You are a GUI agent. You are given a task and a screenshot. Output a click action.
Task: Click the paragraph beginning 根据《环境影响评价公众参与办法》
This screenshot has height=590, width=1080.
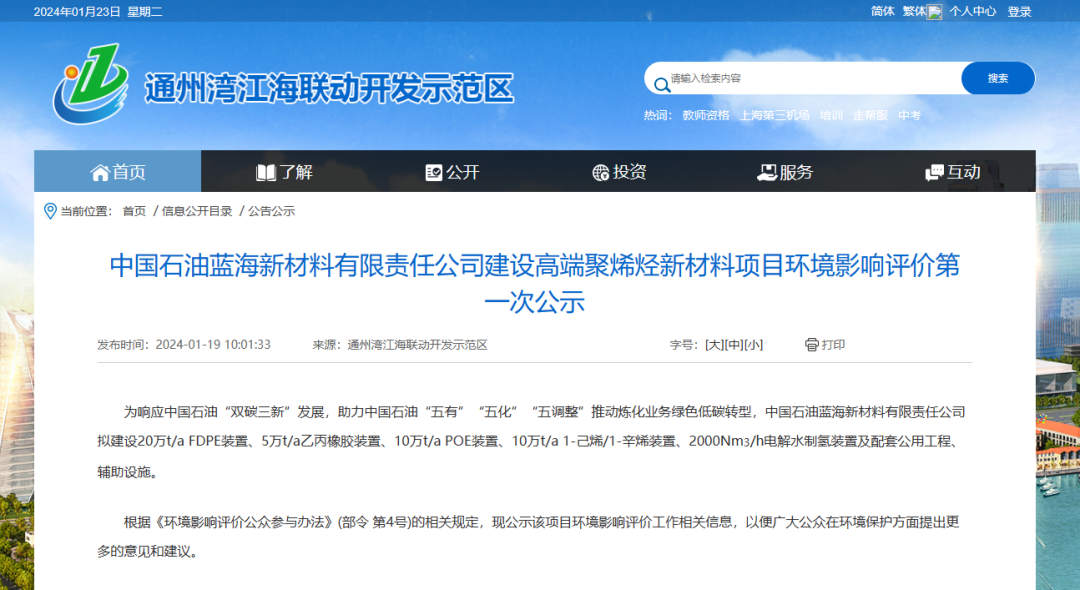click(528, 536)
